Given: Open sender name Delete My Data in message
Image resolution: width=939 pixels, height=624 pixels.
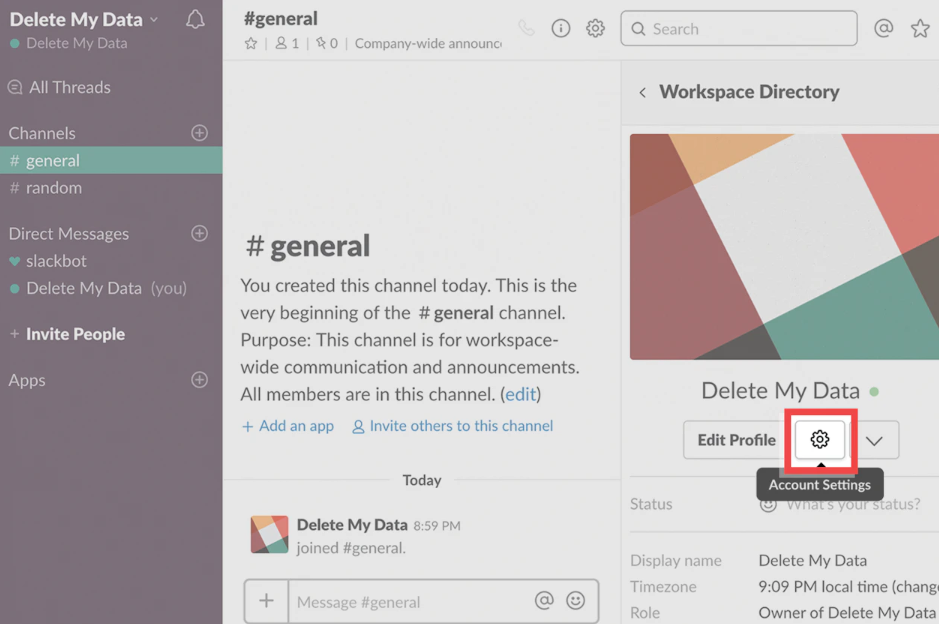Looking at the screenshot, I should pyautogui.click(x=352, y=525).
